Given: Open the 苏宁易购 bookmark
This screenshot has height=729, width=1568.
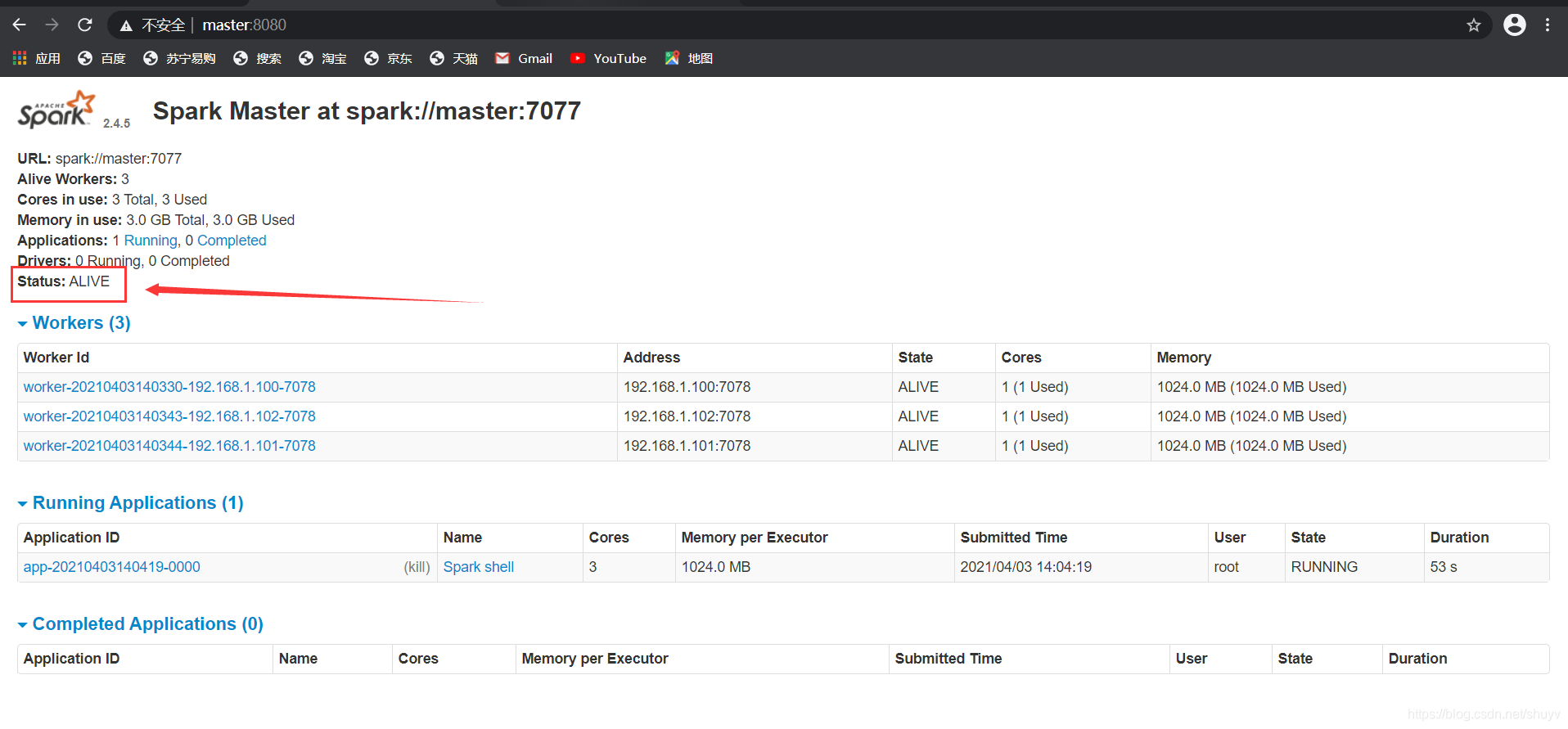Looking at the screenshot, I should [179, 58].
